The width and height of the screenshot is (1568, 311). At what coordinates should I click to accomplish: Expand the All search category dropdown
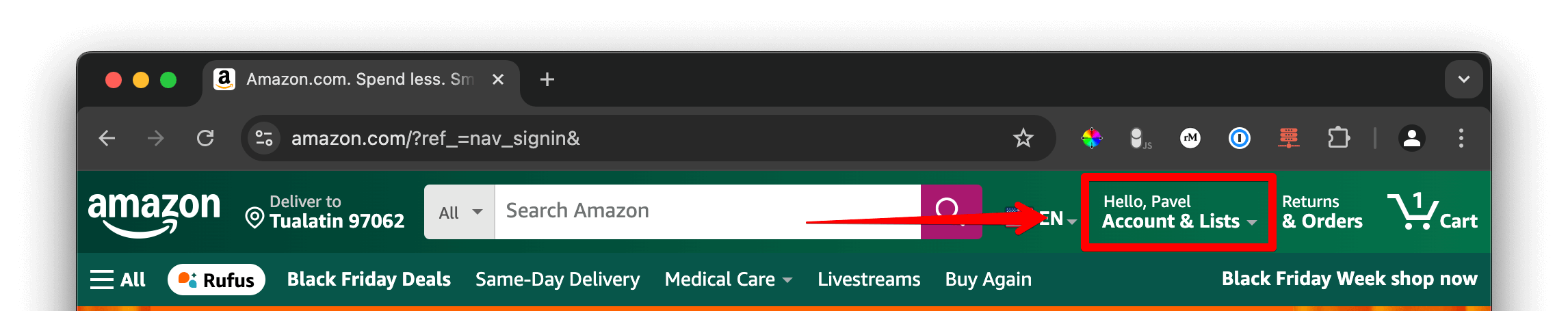coord(460,212)
